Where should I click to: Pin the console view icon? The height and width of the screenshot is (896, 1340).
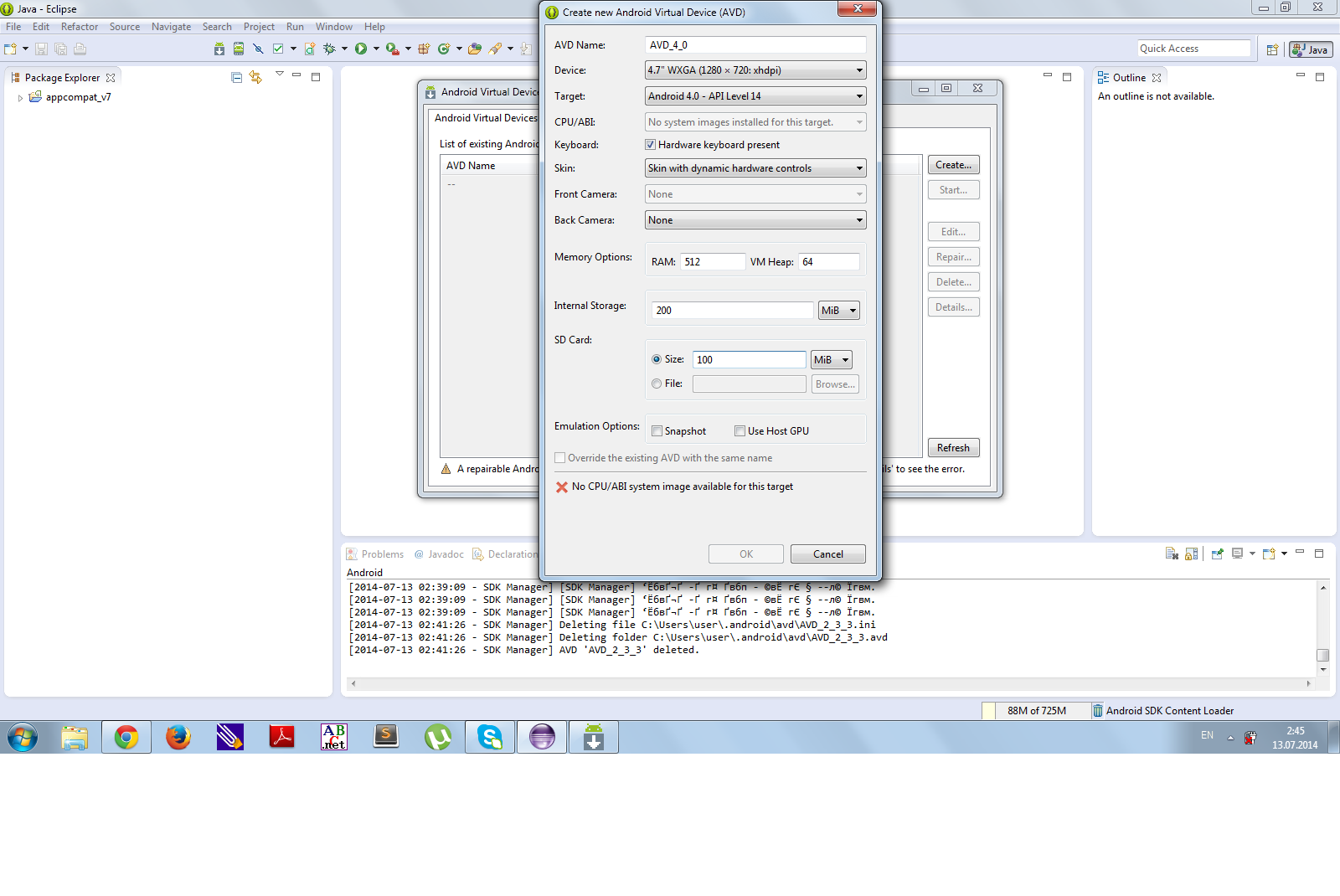point(1217,554)
